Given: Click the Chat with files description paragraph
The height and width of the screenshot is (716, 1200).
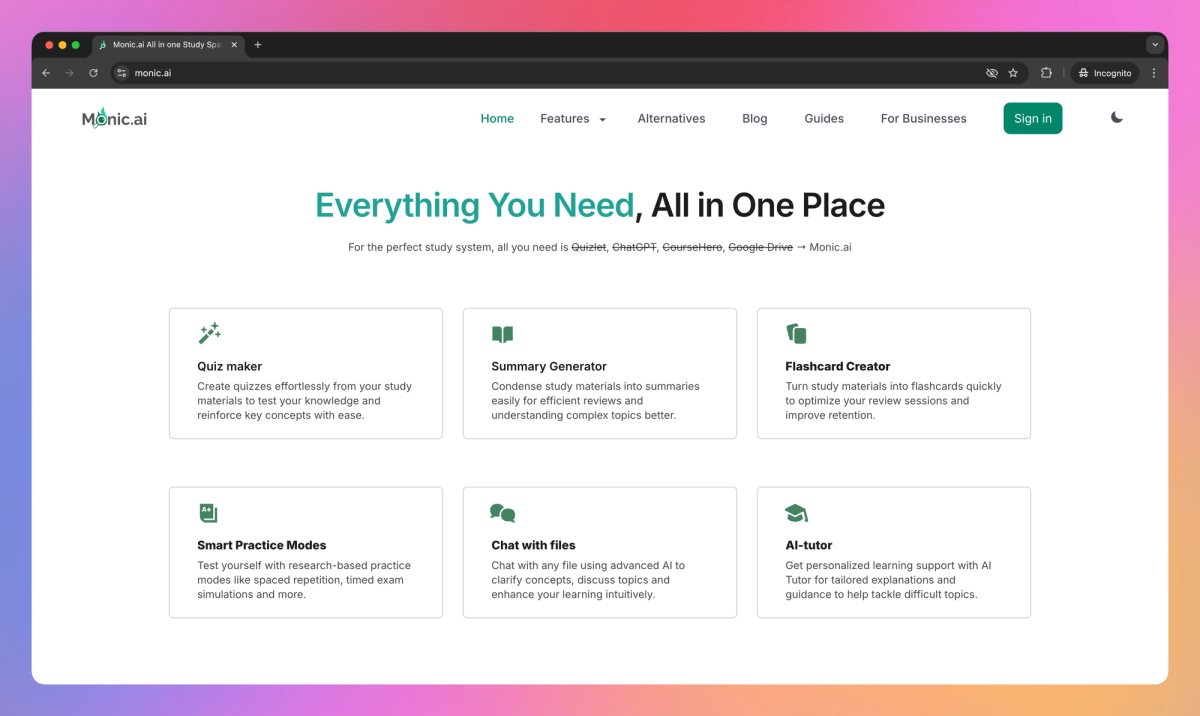Looking at the screenshot, I should click(588, 580).
